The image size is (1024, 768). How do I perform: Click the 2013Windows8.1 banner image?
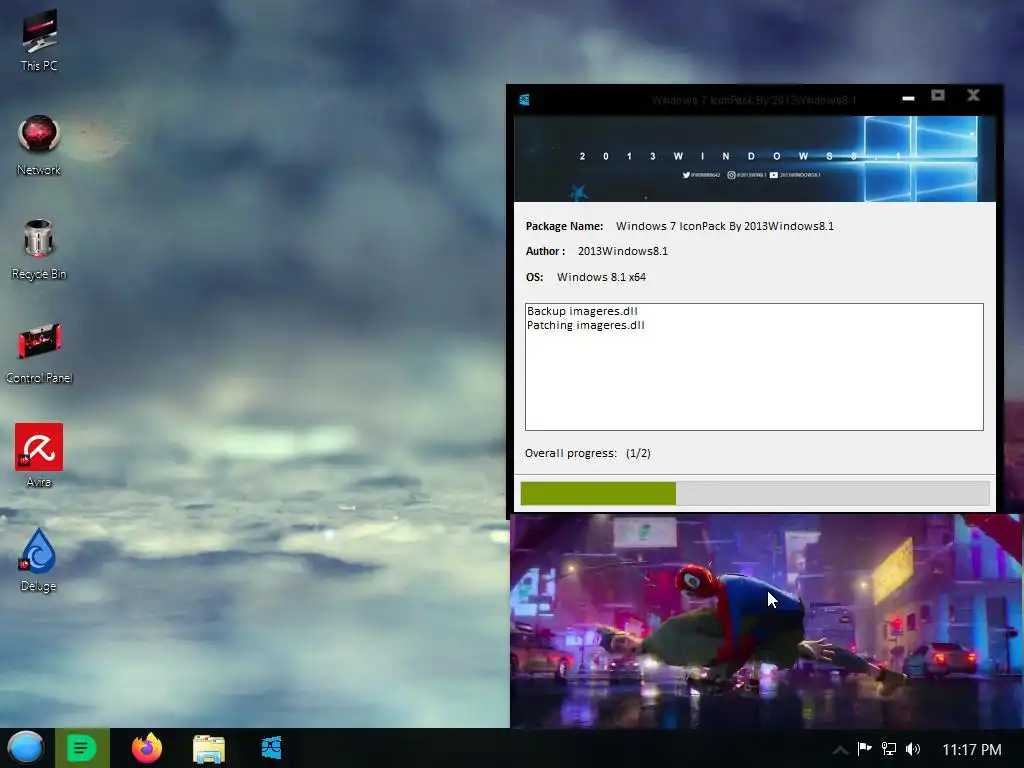pyautogui.click(x=755, y=159)
